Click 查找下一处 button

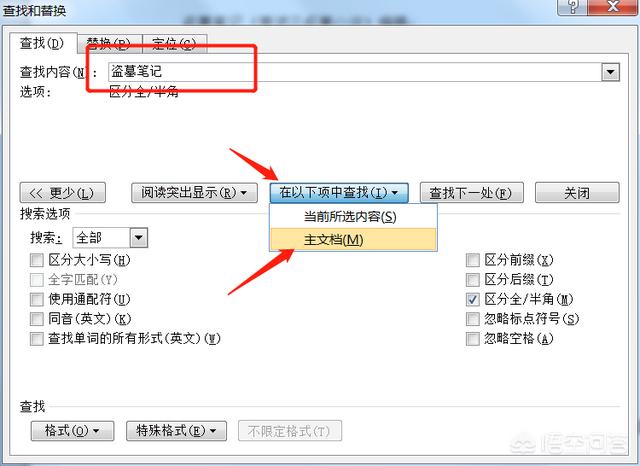[471, 193]
